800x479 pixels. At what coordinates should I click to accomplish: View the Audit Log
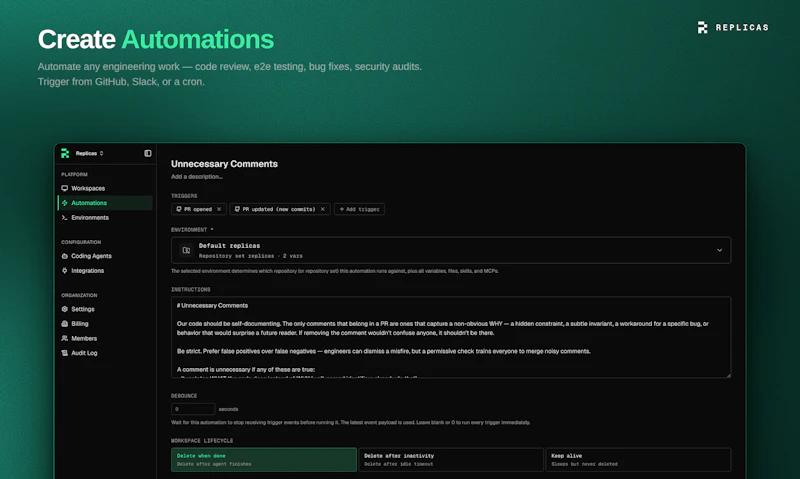click(105, 353)
